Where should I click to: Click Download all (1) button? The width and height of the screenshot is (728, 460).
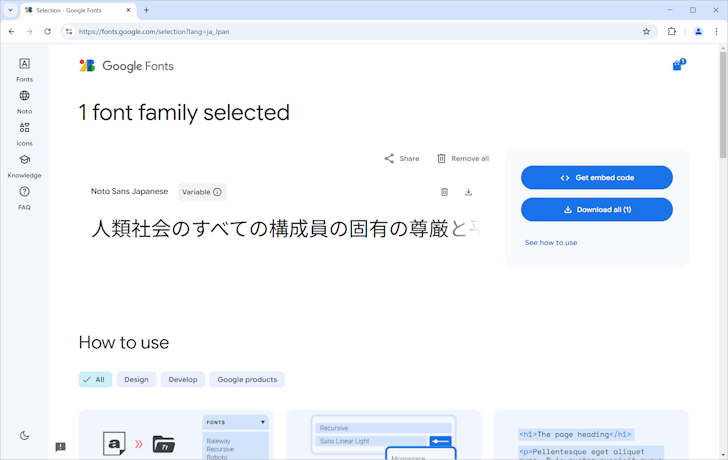pyautogui.click(x=597, y=209)
